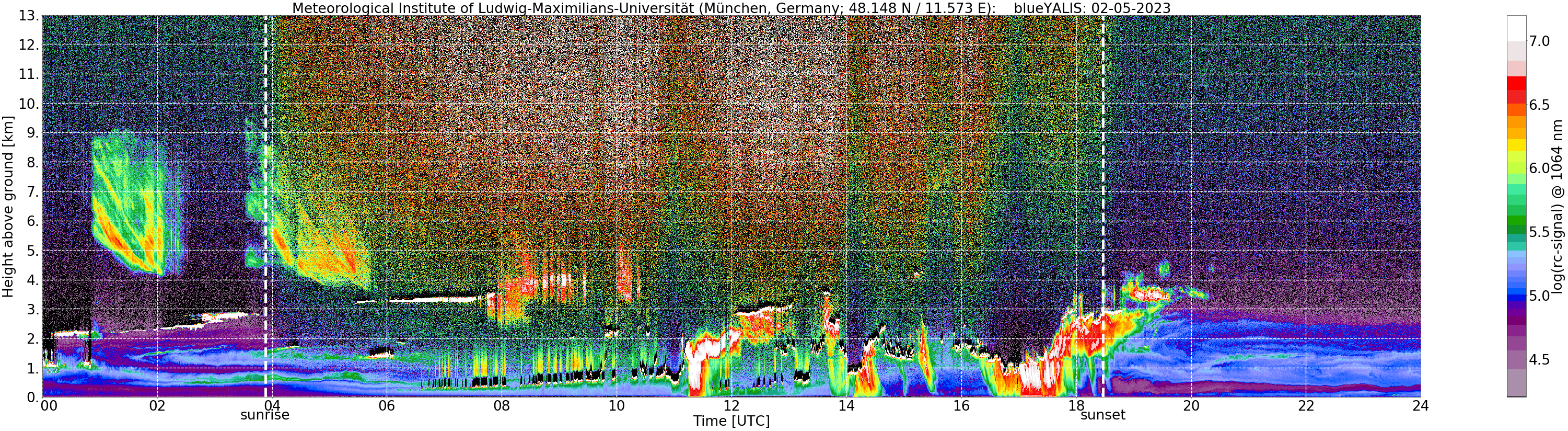Click the '5.' height axis tick label
This screenshot has width=1568, height=431.
tap(33, 251)
